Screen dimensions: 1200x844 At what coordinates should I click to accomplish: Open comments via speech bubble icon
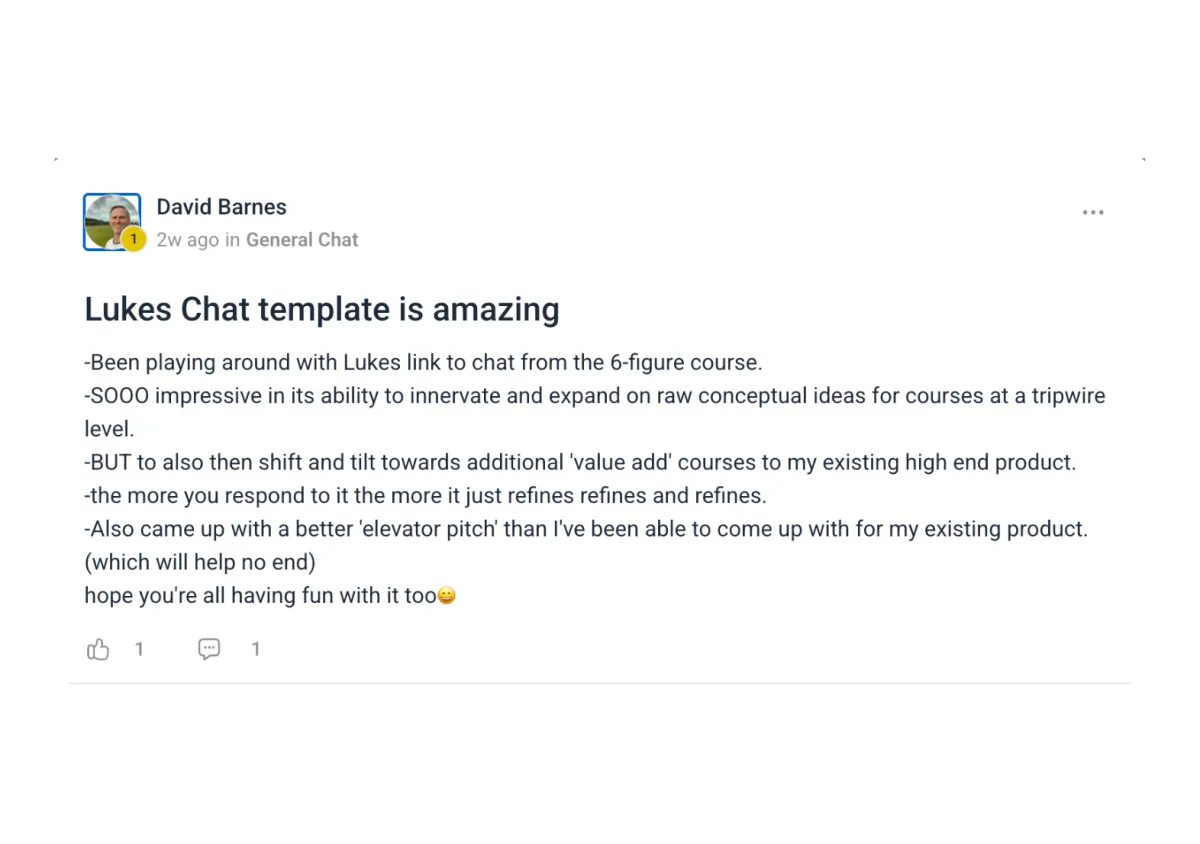tap(209, 649)
